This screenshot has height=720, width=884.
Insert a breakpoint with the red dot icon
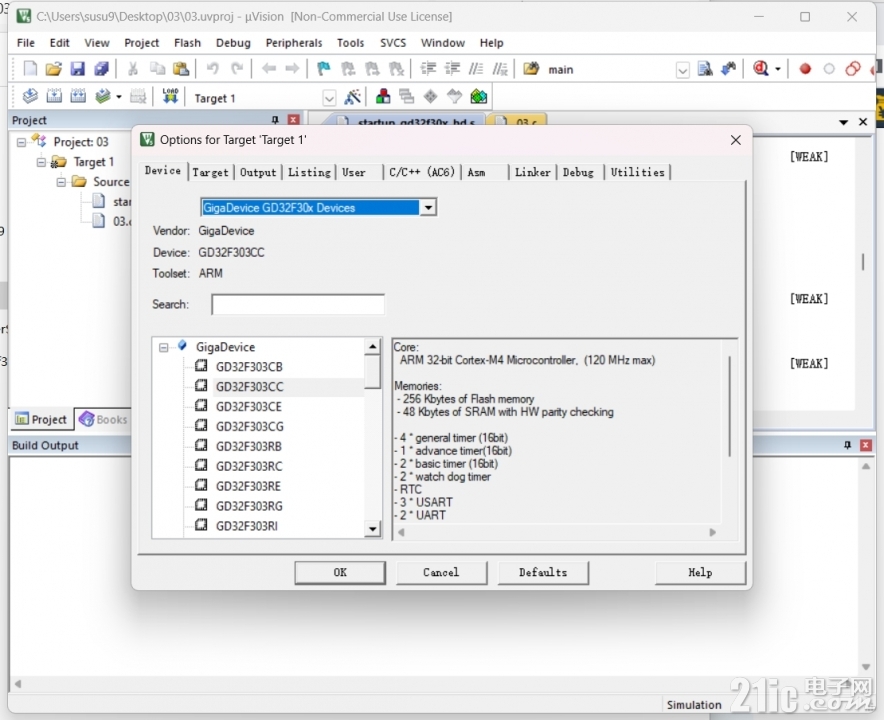pos(805,69)
